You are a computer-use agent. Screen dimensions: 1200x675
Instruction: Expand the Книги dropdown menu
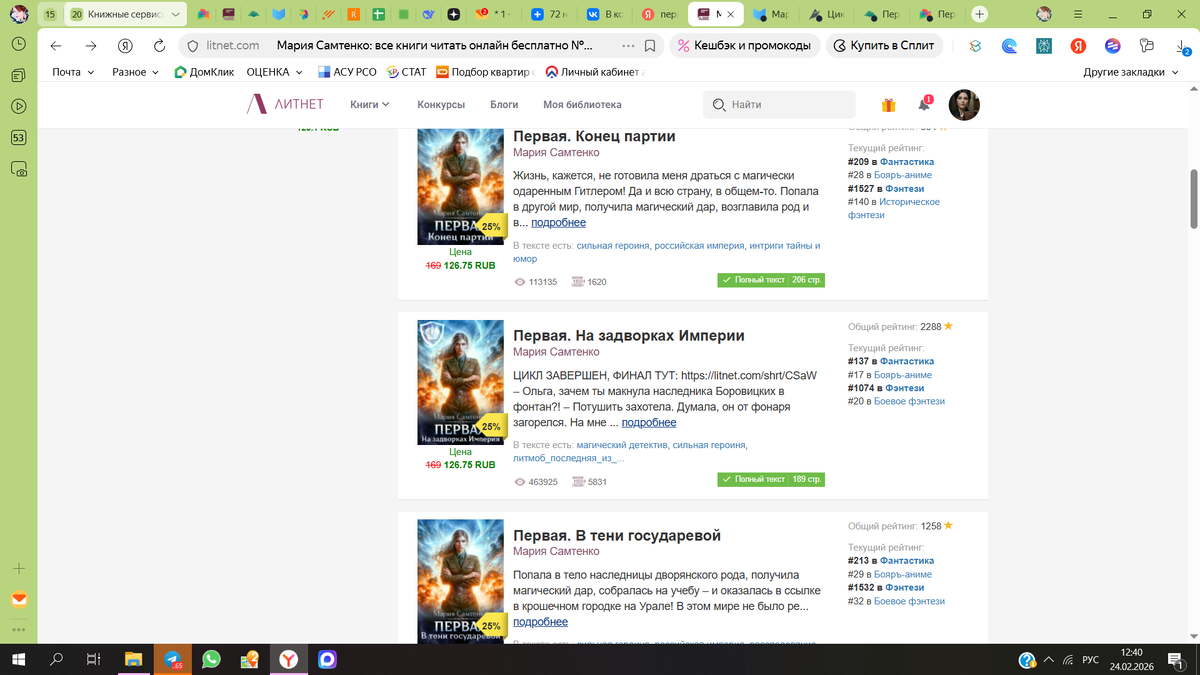pyautogui.click(x=370, y=105)
